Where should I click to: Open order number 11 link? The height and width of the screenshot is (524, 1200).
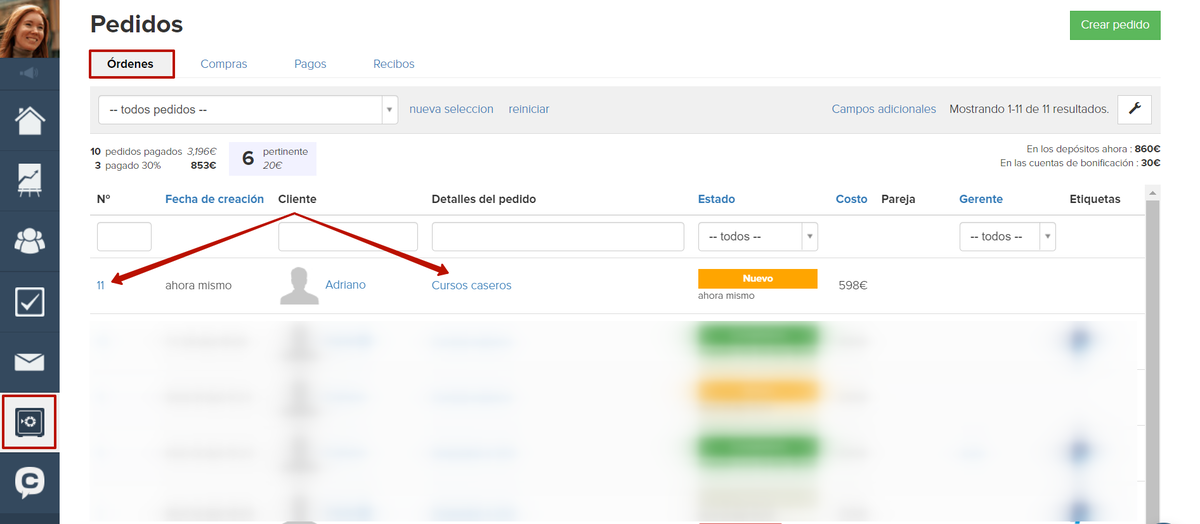coord(101,285)
